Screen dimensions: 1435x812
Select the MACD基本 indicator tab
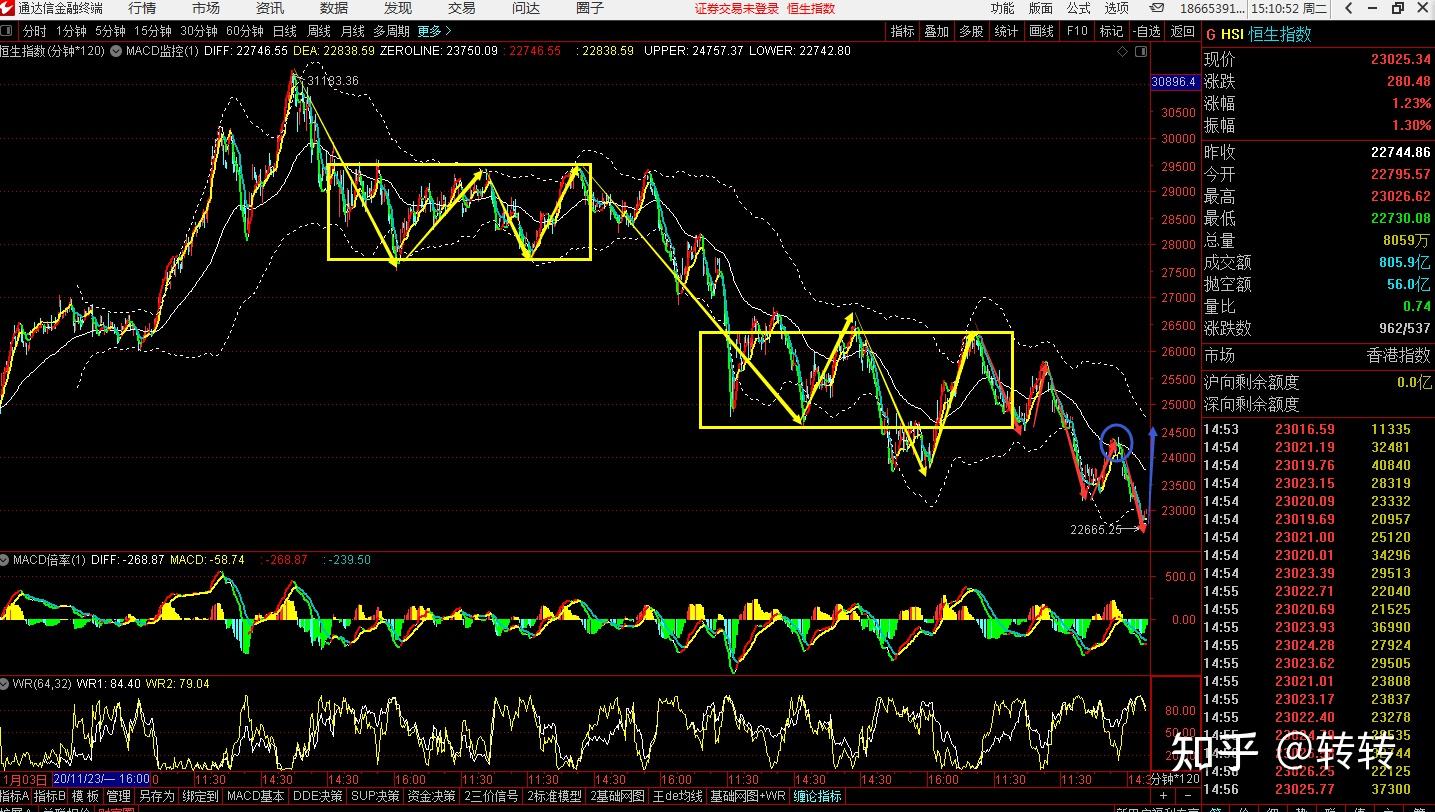point(255,796)
